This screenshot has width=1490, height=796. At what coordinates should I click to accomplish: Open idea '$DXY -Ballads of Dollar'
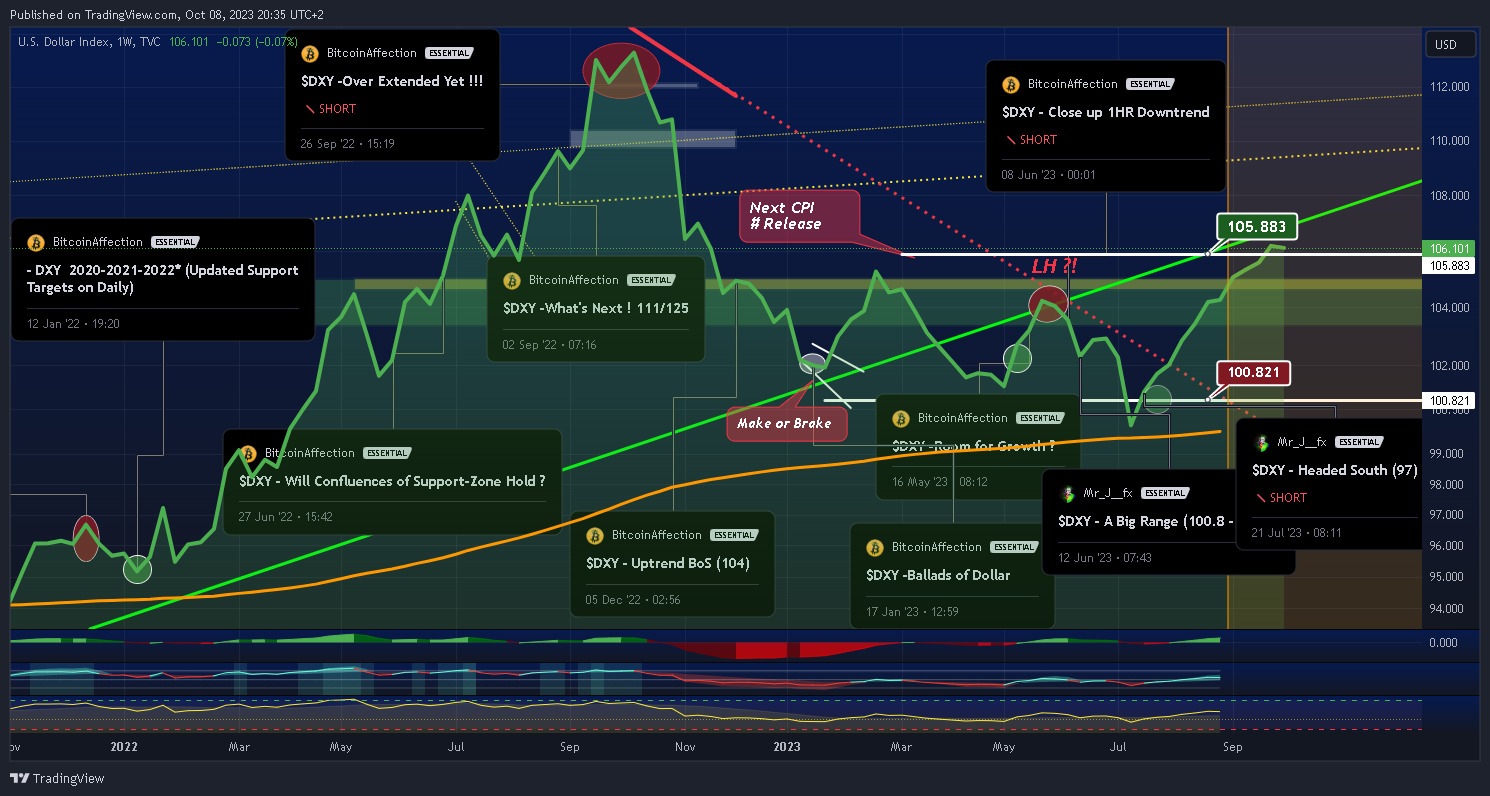(938, 575)
